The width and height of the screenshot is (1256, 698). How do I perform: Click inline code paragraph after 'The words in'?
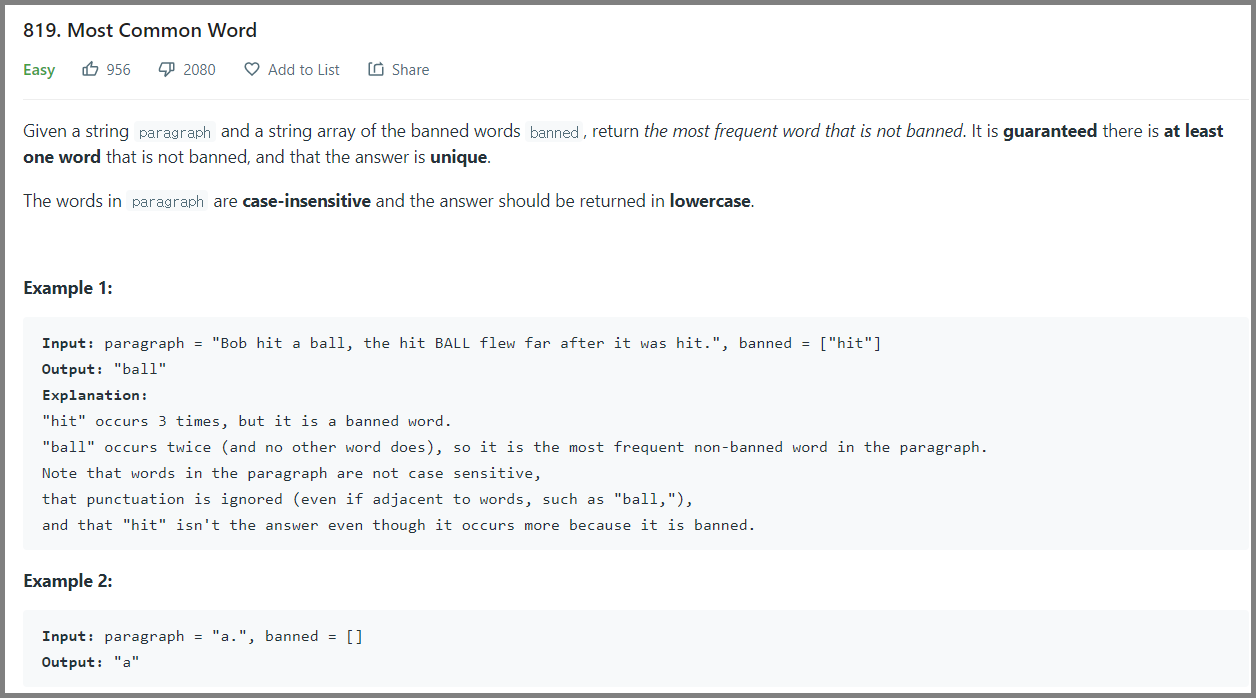coord(168,201)
